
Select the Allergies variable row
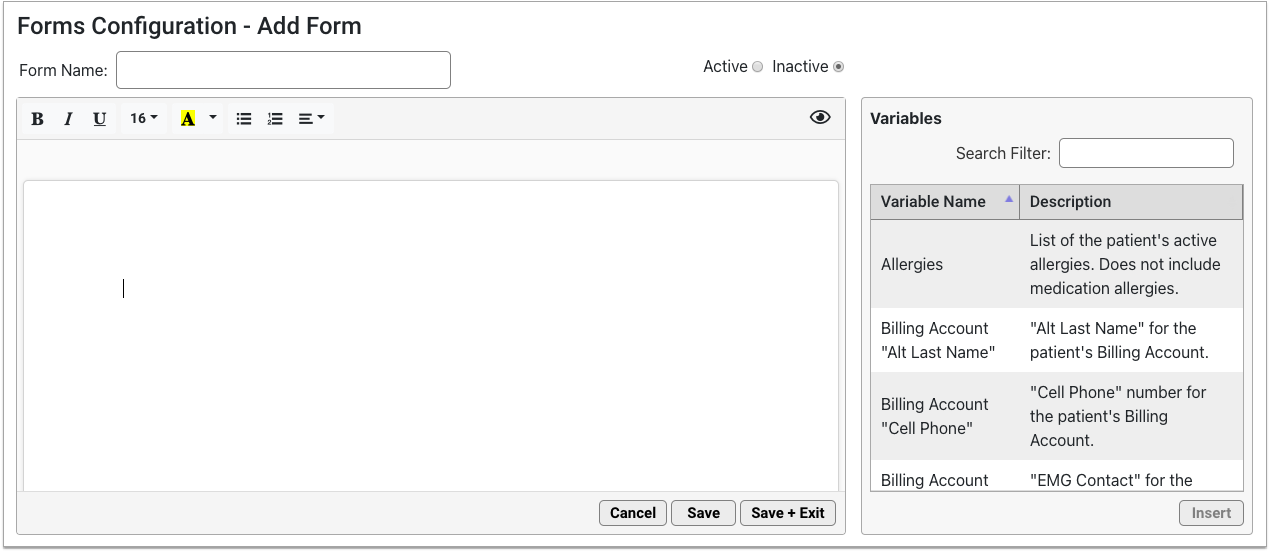[x=1057, y=264]
